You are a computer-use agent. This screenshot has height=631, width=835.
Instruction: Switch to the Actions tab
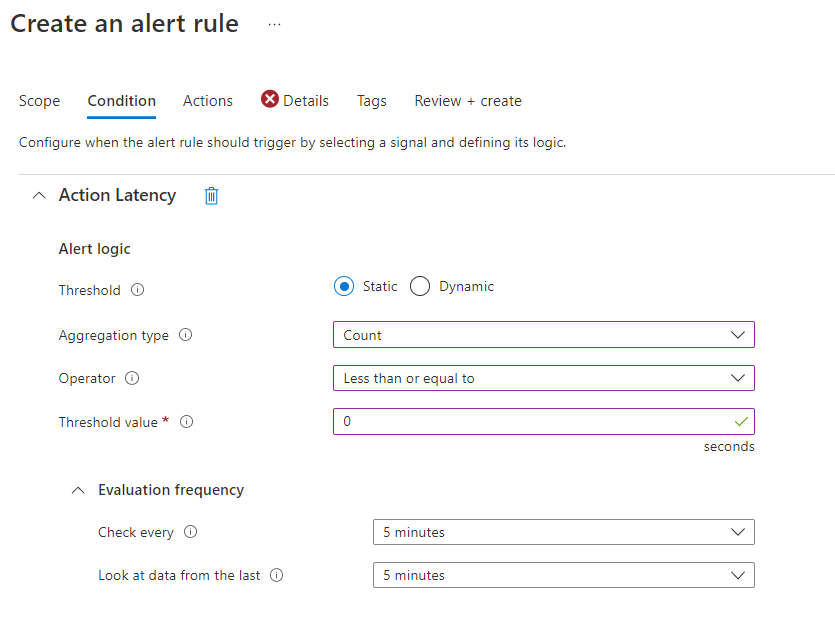click(x=207, y=100)
